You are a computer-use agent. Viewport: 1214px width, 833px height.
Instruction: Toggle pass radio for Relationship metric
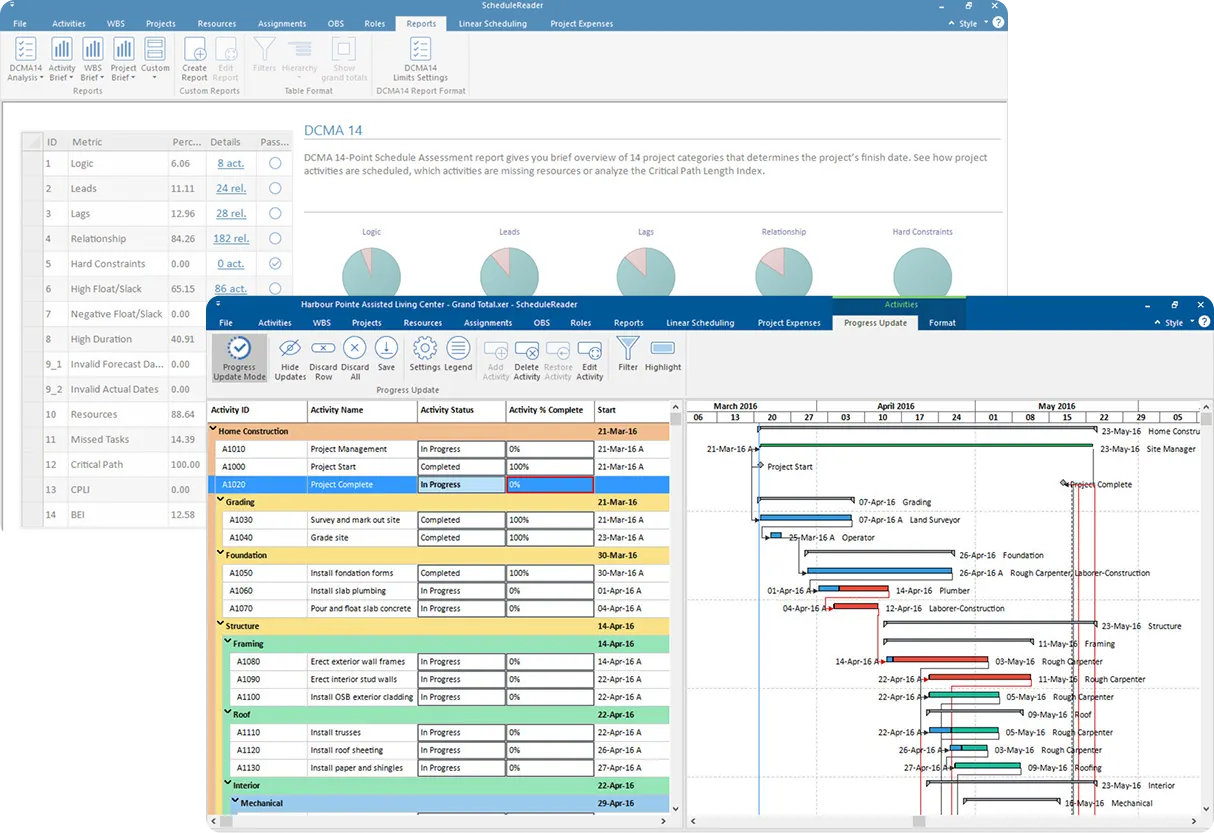click(x=275, y=238)
